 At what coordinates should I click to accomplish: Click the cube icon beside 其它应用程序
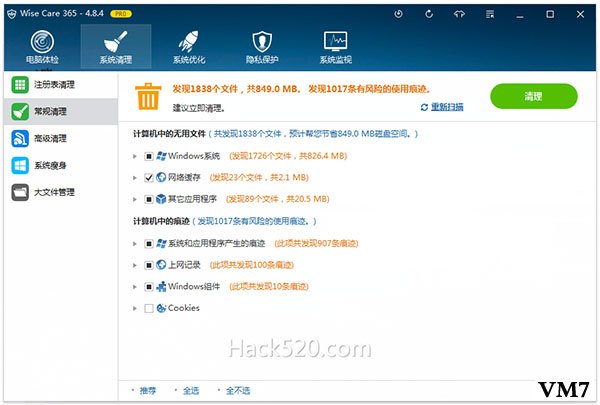(161, 199)
